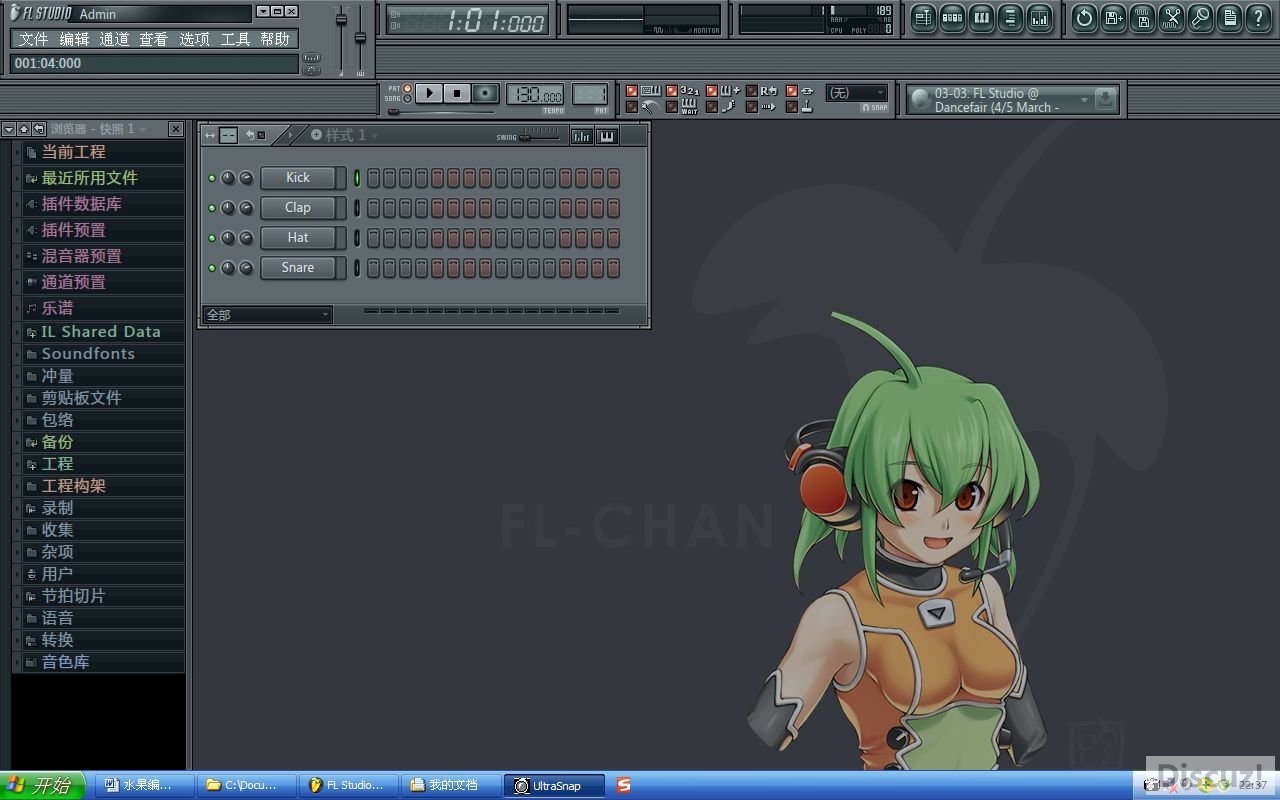This screenshot has height=800, width=1280.
Task: Open graph editor in step sequencer
Action: coord(581,136)
